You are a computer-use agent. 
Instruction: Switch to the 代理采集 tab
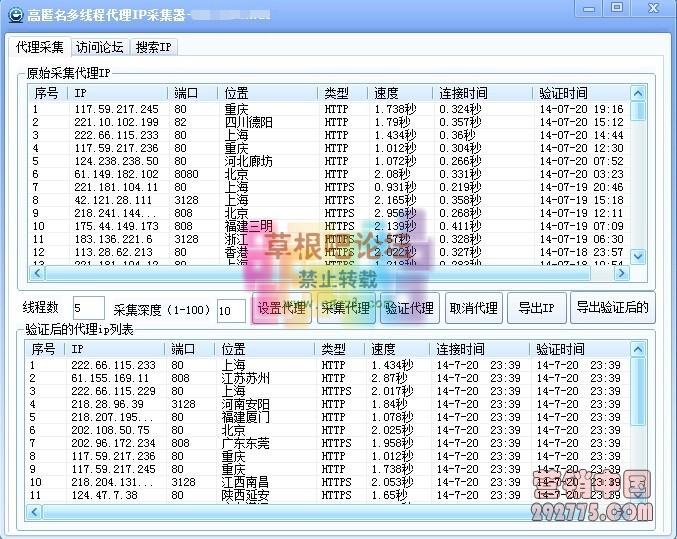point(39,47)
